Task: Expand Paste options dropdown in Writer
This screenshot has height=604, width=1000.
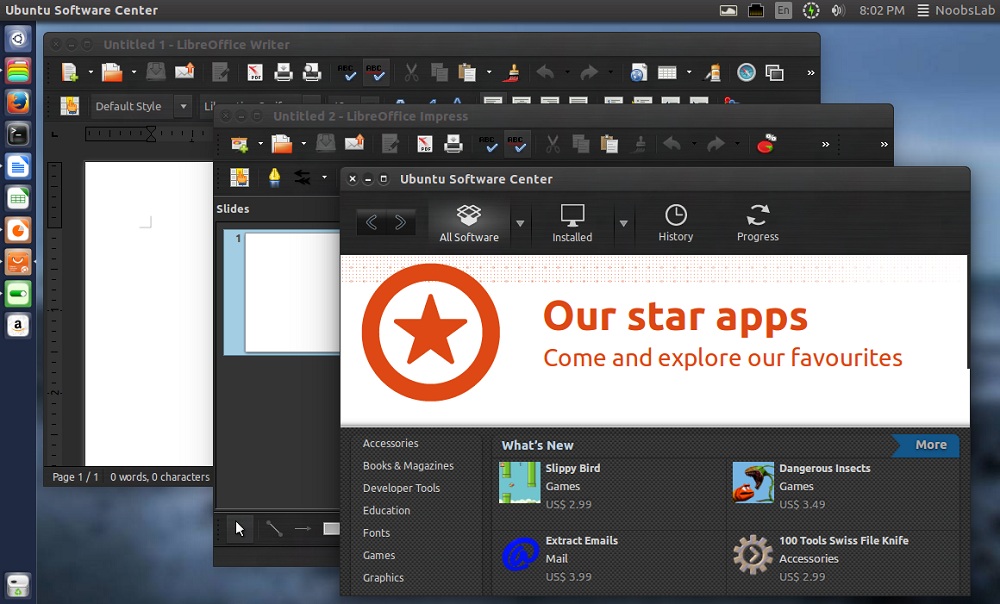Action: pyautogui.click(x=489, y=72)
